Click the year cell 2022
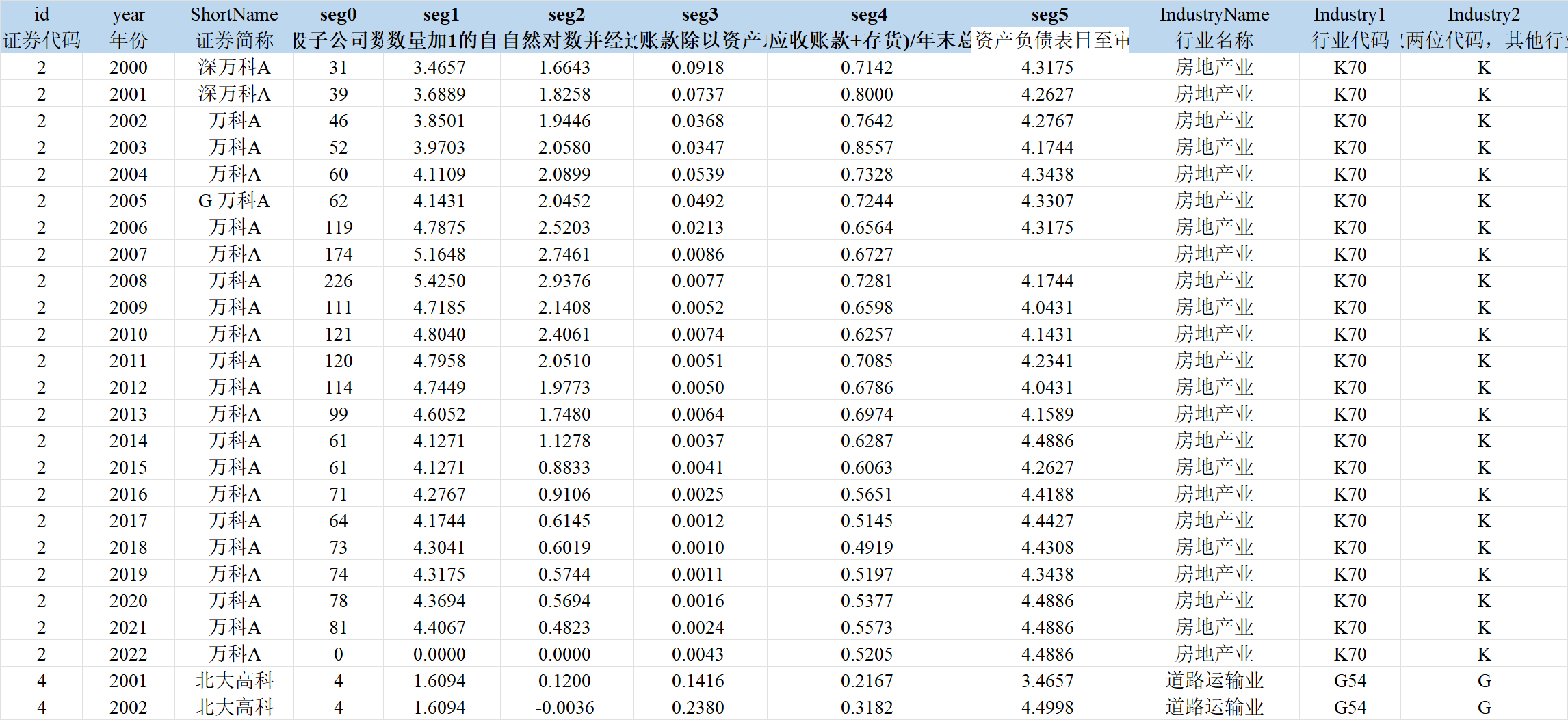1568x720 pixels. pos(129,654)
